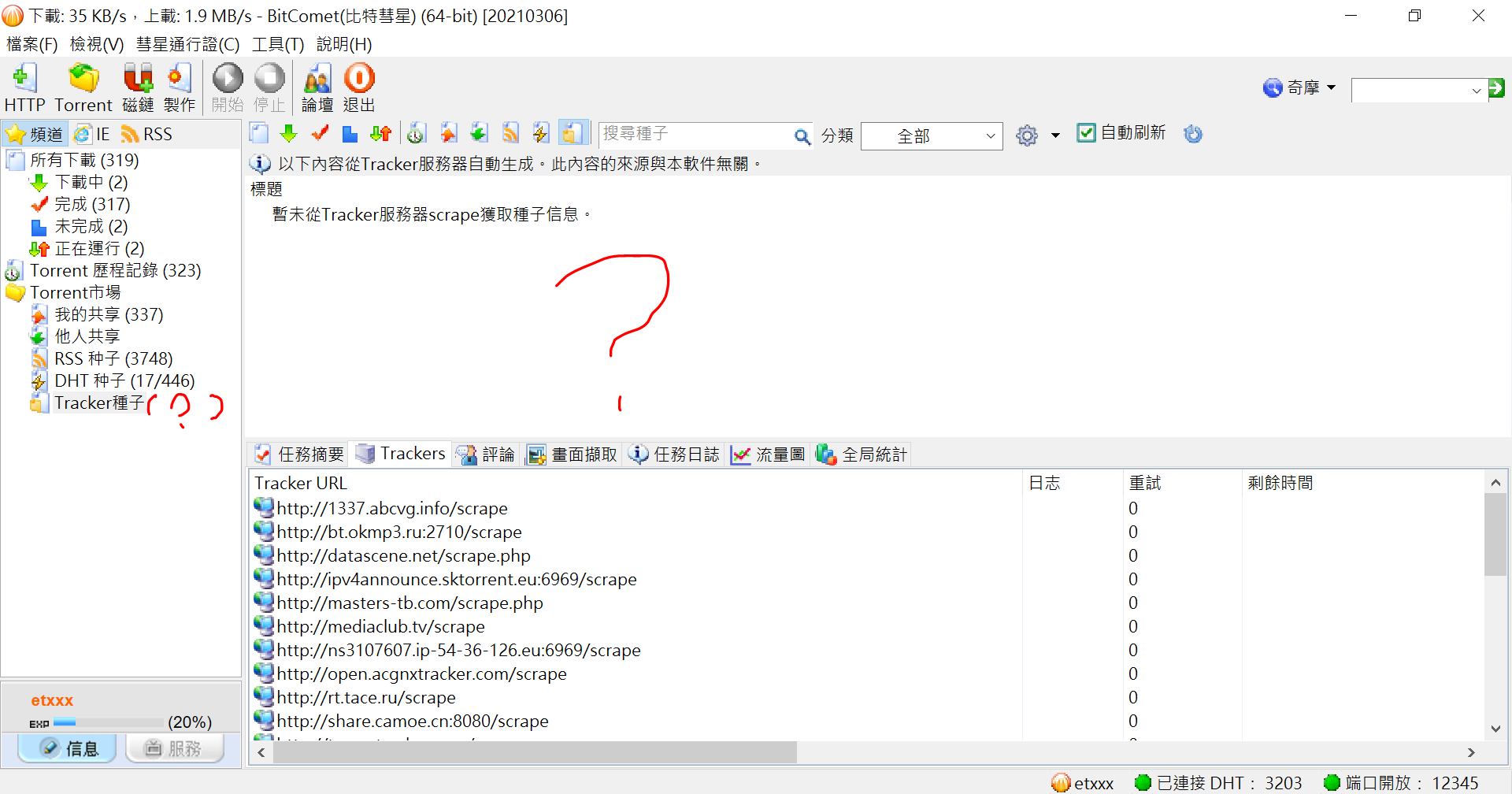Image resolution: width=1512 pixels, height=794 pixels.
Task: Click the Tracker URL column header
Action: pos(636,483)
